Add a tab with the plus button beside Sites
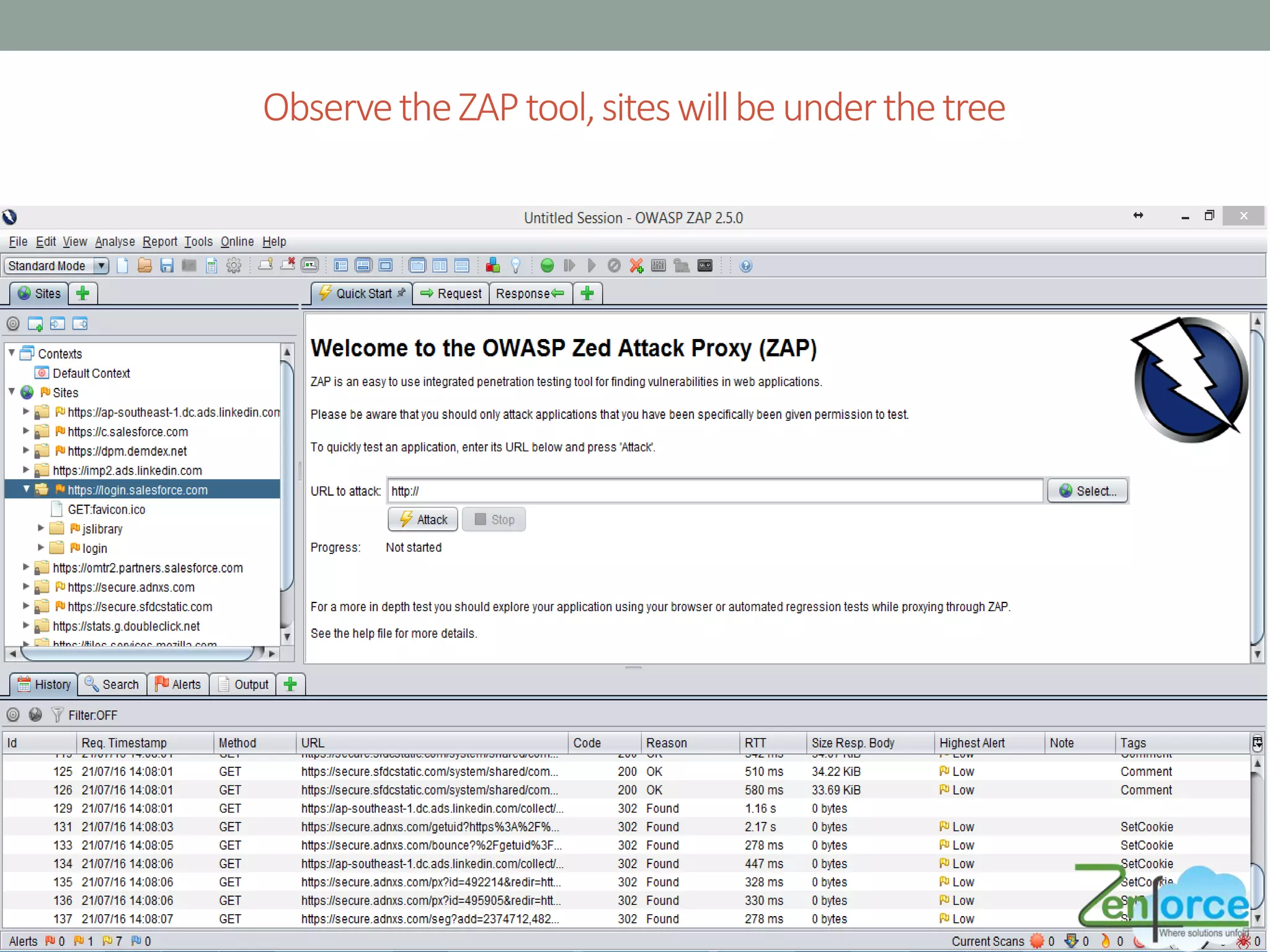 (x=82, y=293)
